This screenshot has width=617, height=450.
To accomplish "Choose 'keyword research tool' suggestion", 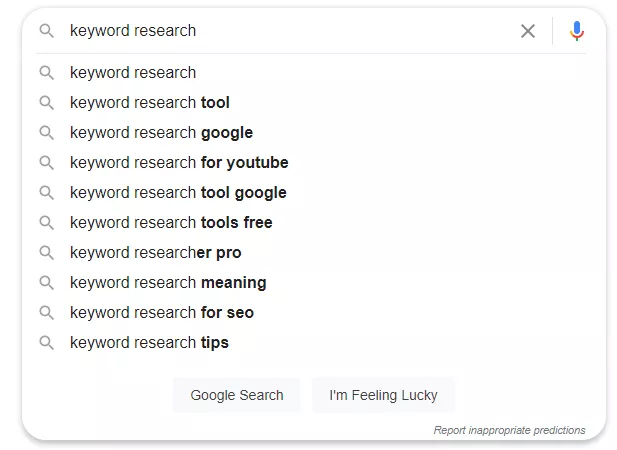I will point(311,103).
